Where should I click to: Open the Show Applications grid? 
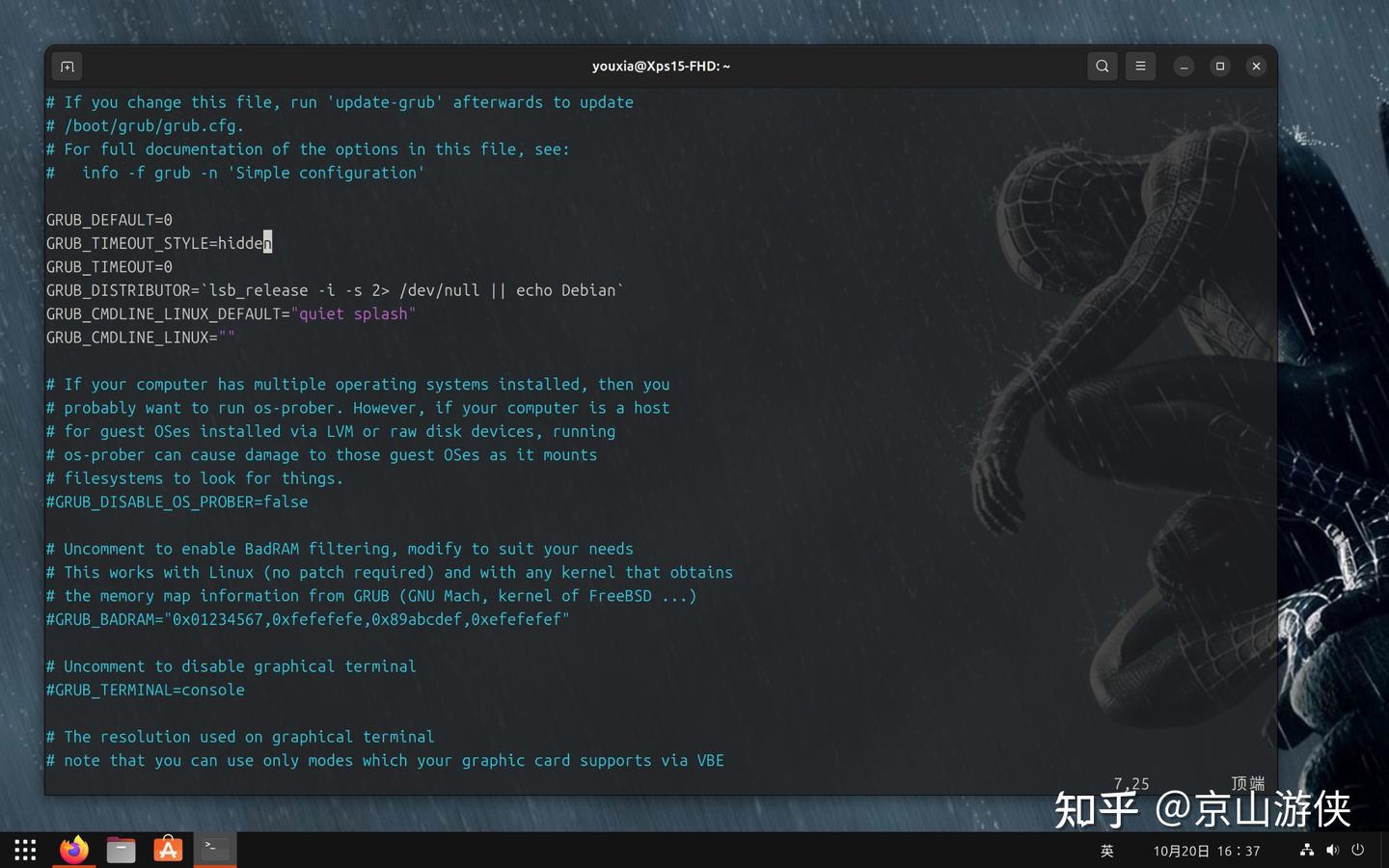[x=24, y=850]
